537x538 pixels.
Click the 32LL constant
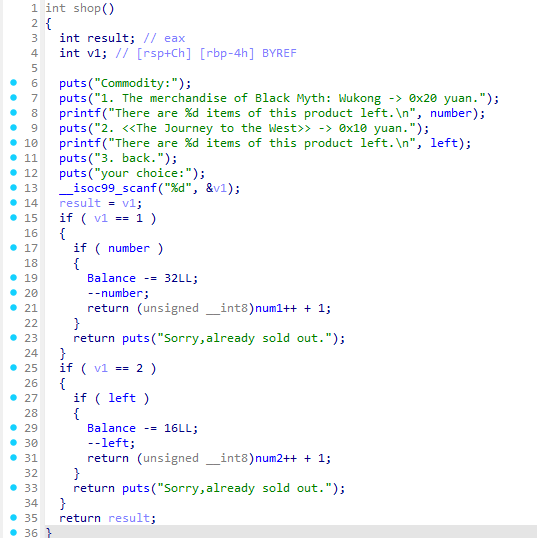click(x=177, y=278)
